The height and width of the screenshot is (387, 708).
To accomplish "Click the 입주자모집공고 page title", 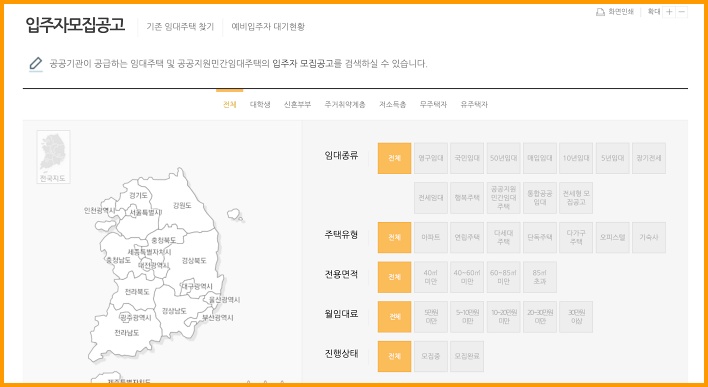I will click(x=75, y=25).
